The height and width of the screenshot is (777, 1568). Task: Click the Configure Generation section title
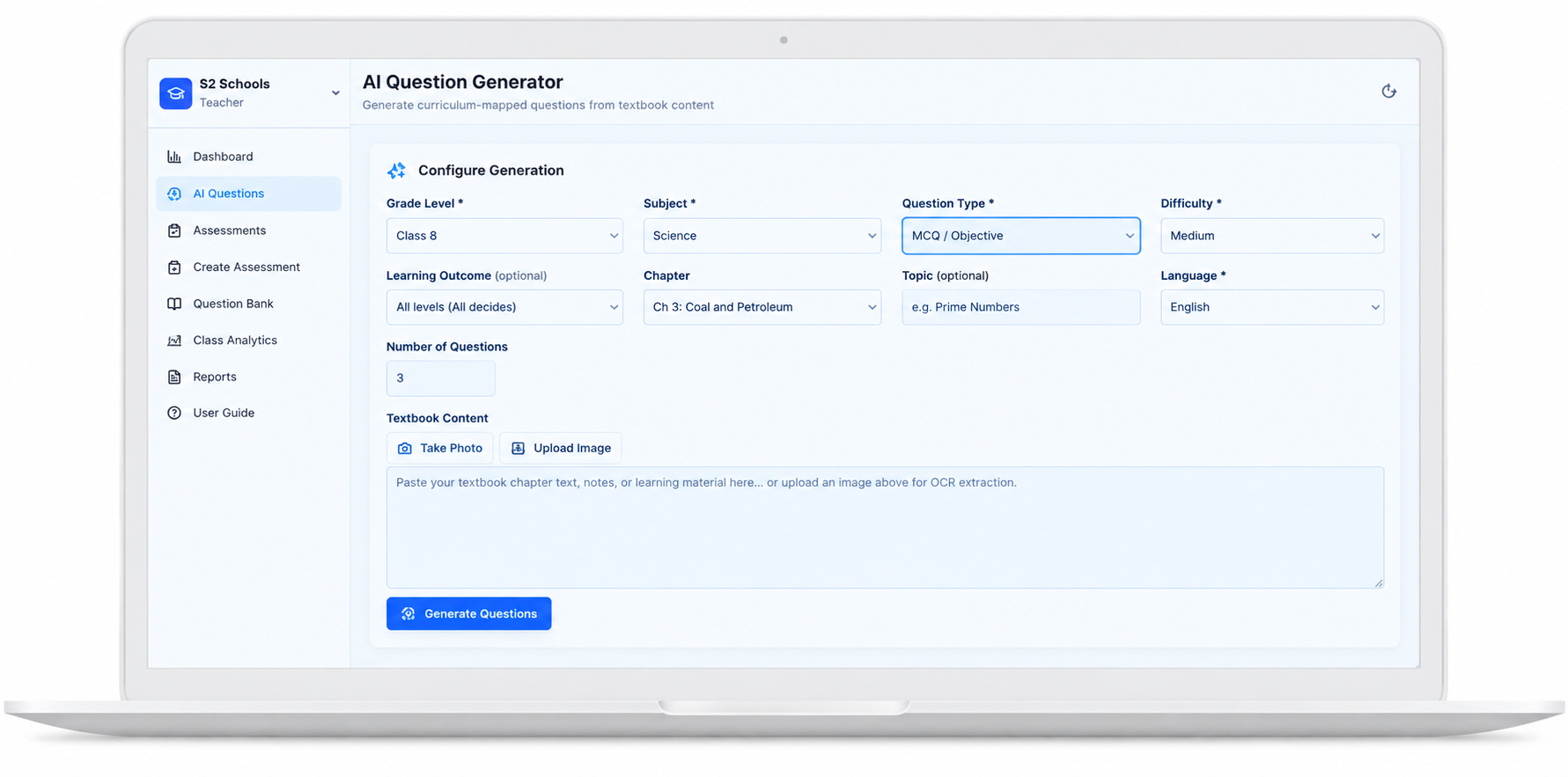click(x=491, y=171)
